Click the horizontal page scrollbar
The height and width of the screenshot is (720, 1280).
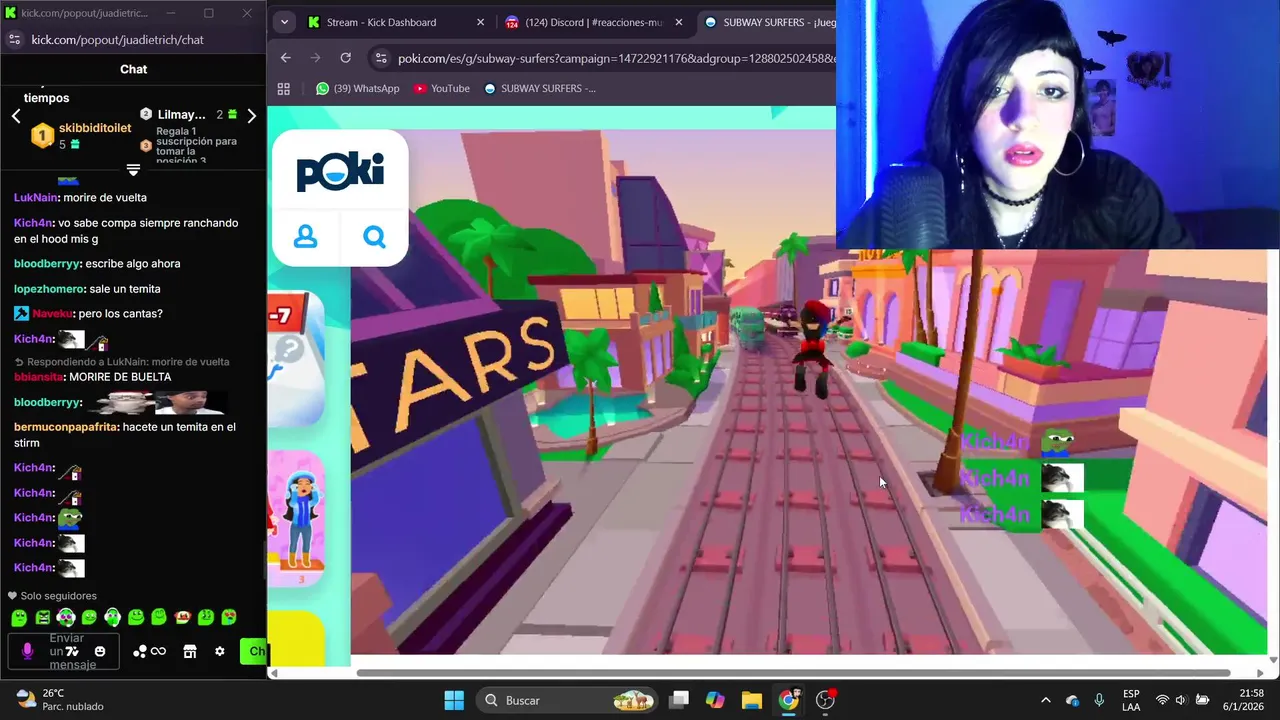pos(792,673)
